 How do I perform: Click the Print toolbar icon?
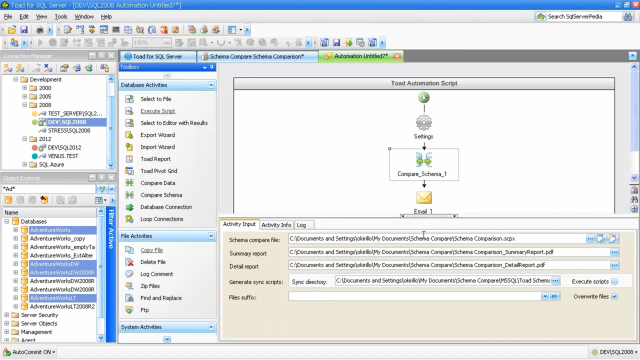40,30
